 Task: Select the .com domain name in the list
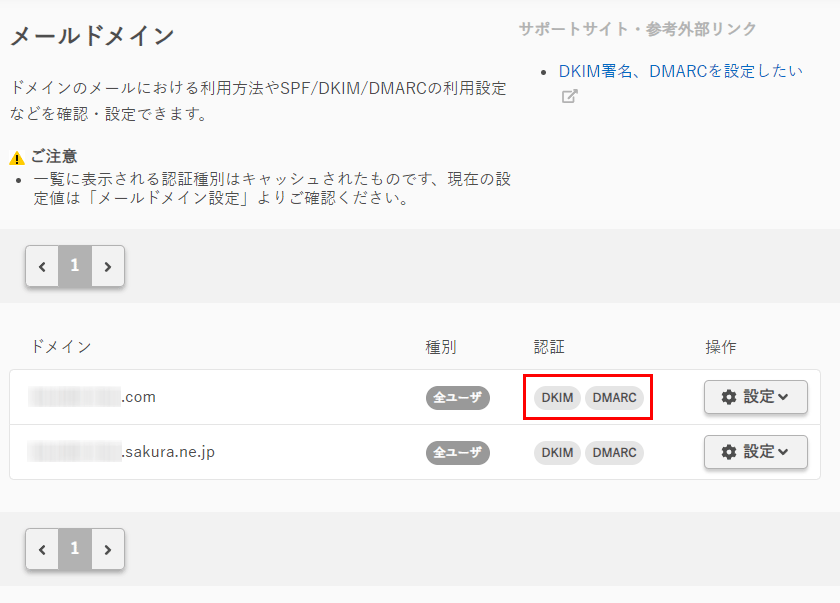pos(92,397)
